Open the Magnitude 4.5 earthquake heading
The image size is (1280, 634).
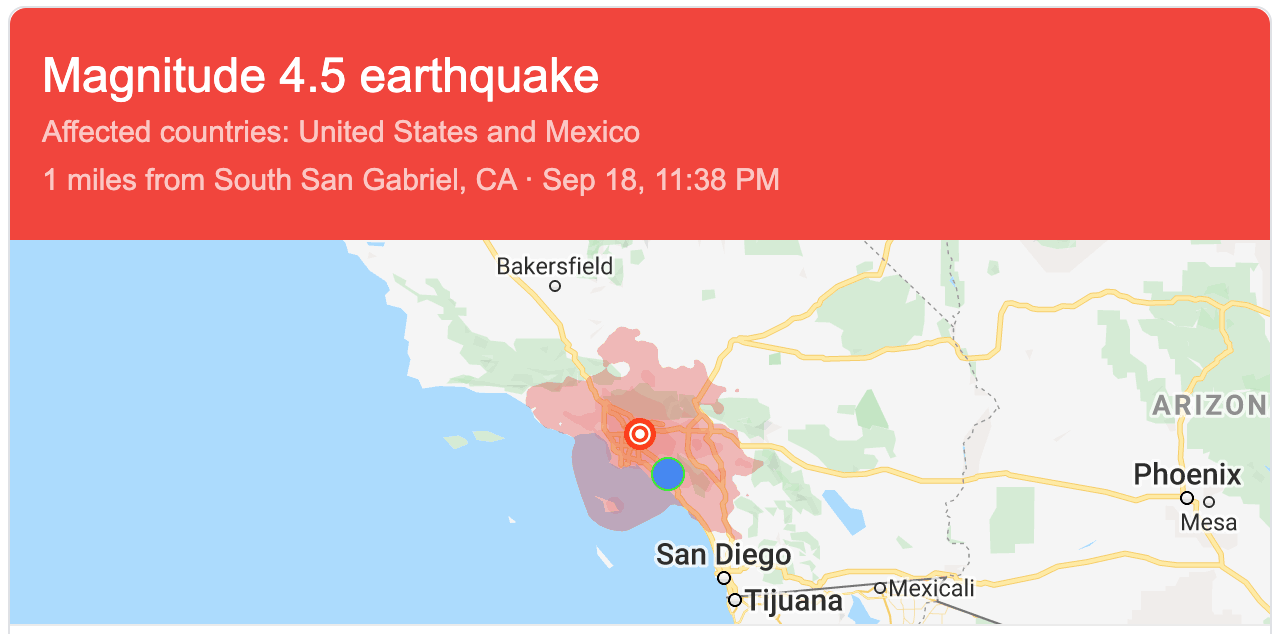[321, 76]
